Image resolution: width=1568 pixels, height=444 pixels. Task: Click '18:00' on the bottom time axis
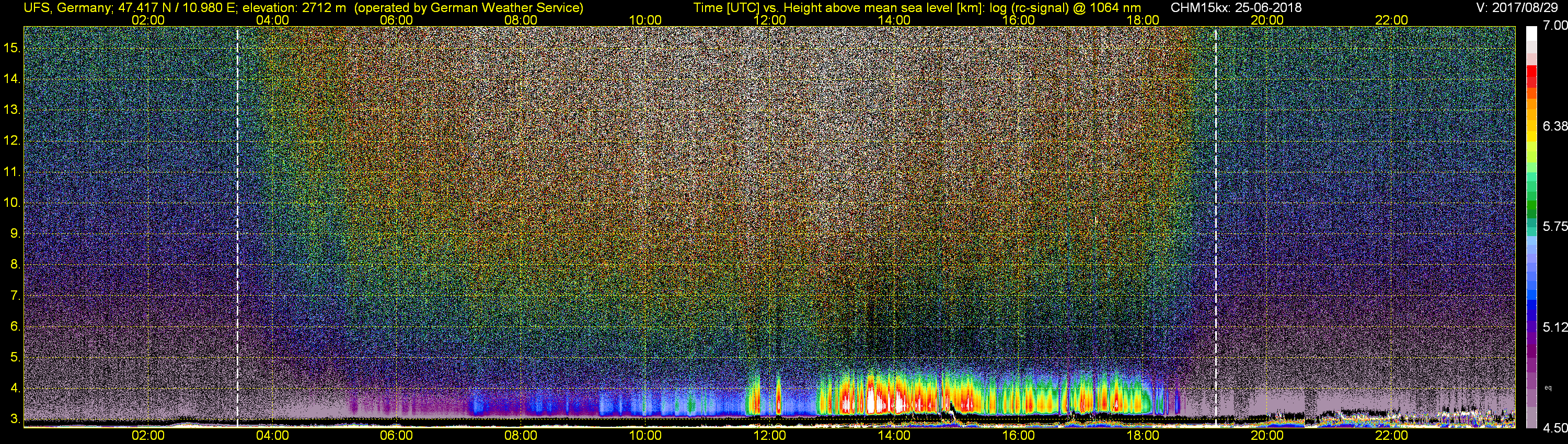(x=1143, y=436)
